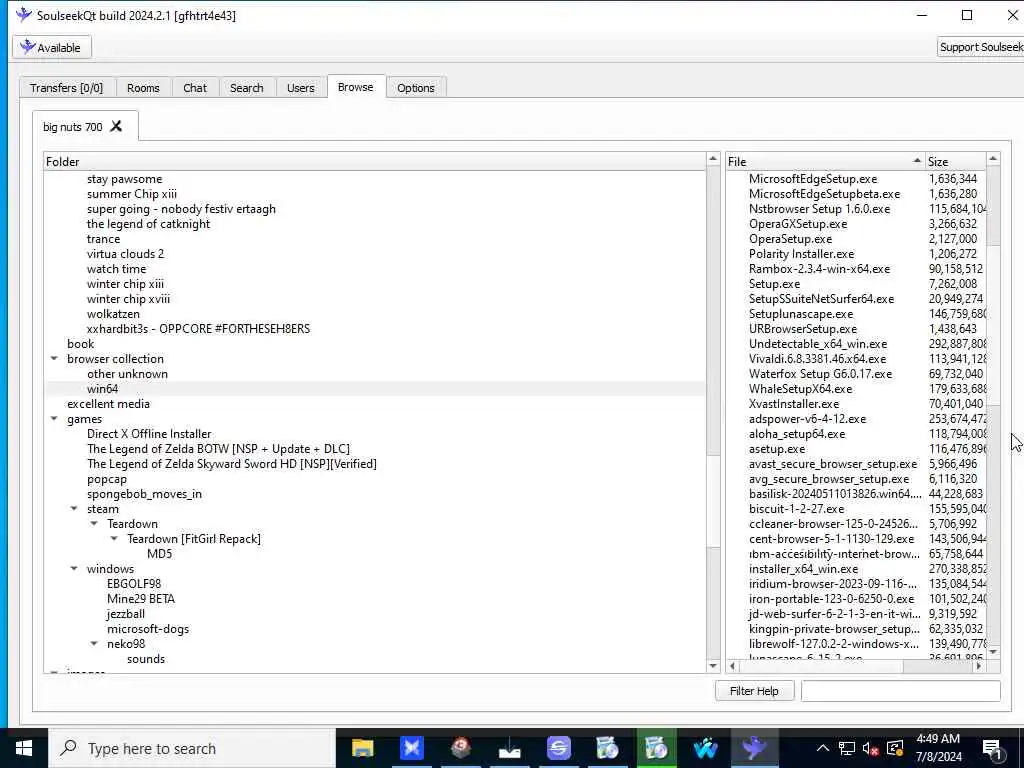Screen dimensions: 1024x768
Task: Select Direct X Offline Installer folder
Action: (149, 434)
